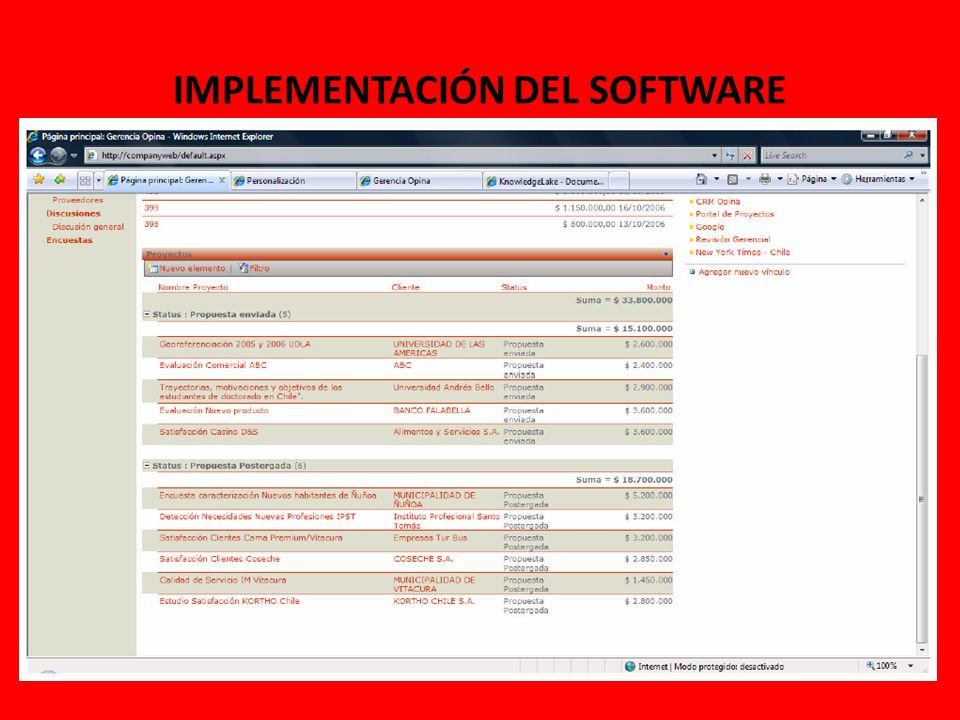Screen dimensions: 960x720
Task: Open the 100% zoom level dropdown
Action: click(x=910, y=666)
